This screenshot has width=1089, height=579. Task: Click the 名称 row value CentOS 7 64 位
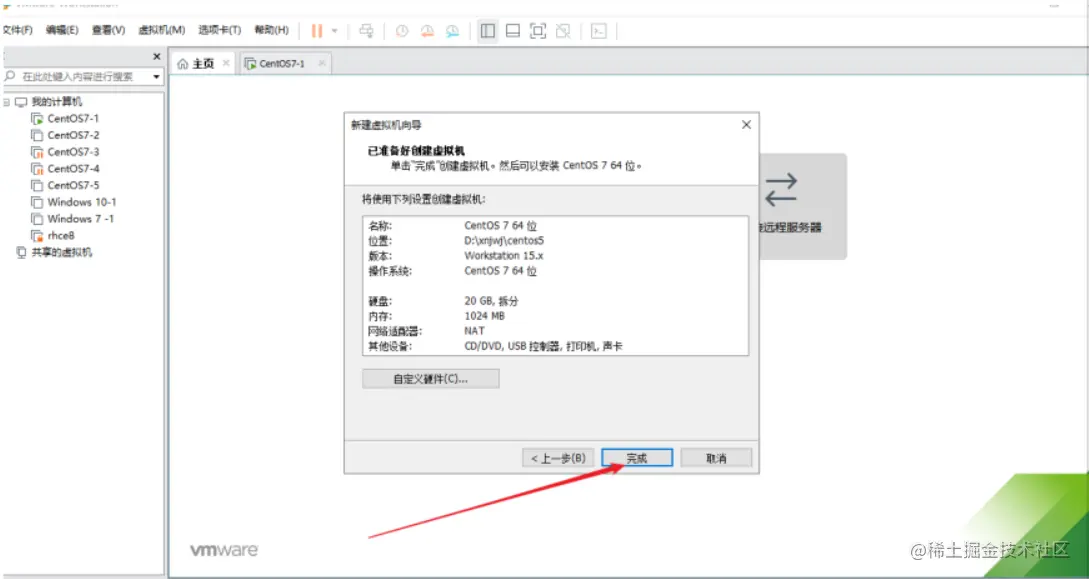(x=501, y=226)
